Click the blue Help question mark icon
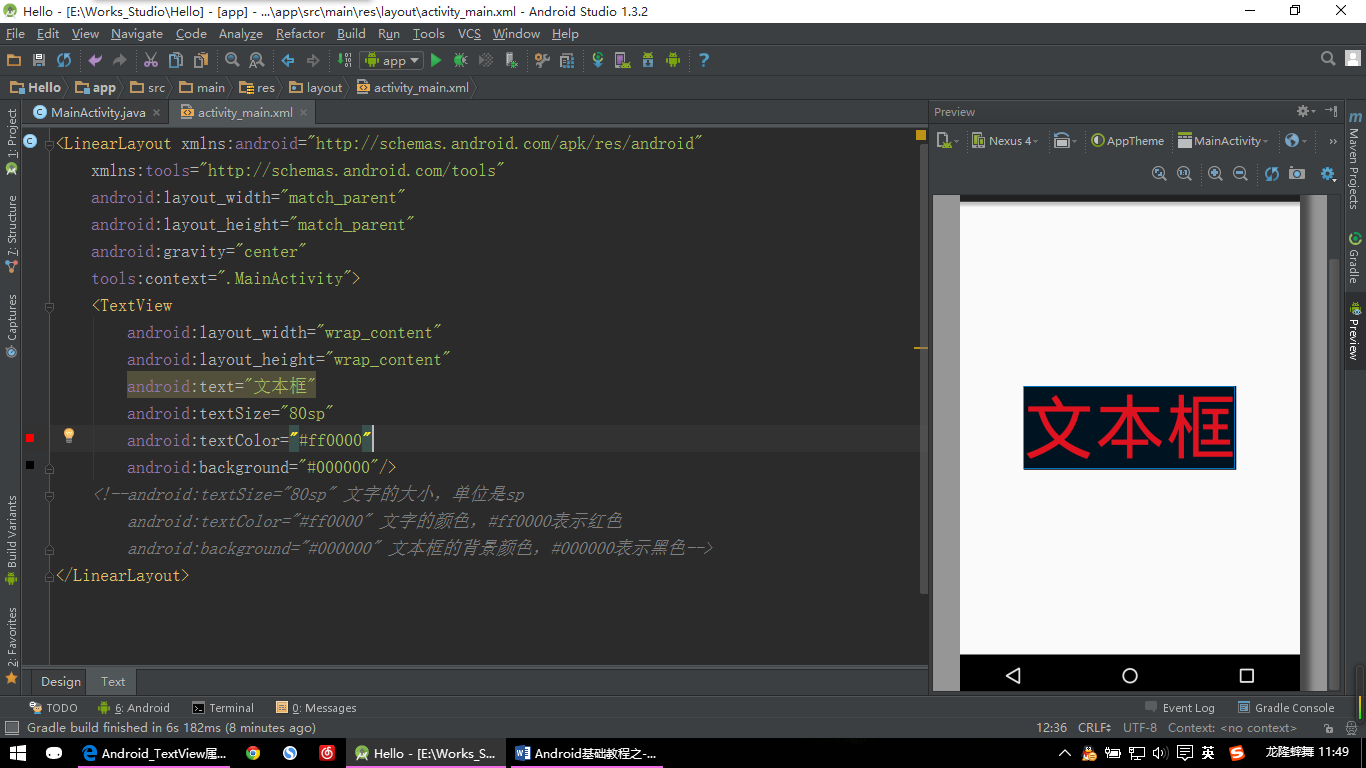The width and height of the screenshot is (1366, 768). pyautogui.click(x=704, y=60)
